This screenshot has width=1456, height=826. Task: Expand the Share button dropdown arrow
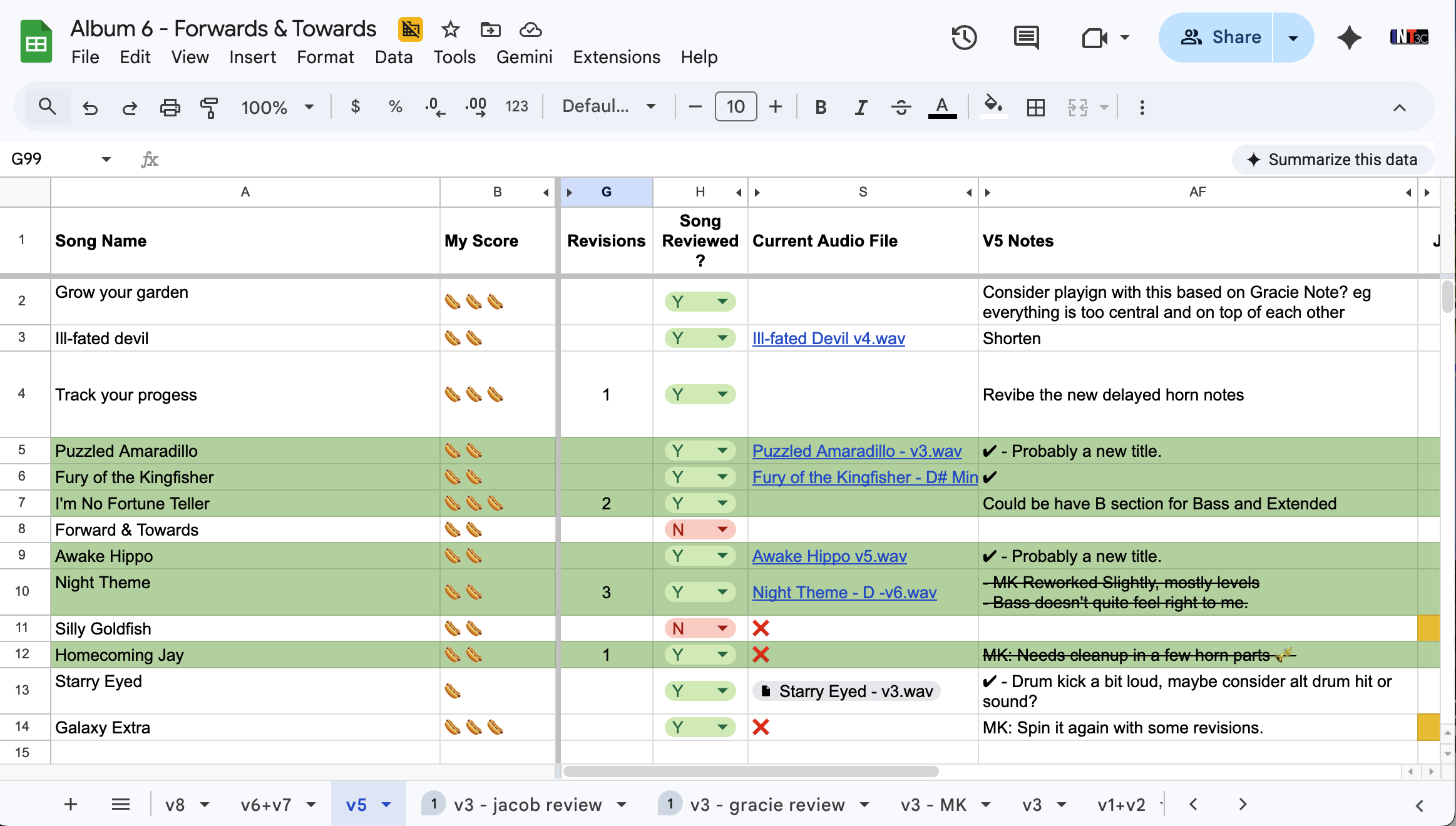click(1293, 38)
